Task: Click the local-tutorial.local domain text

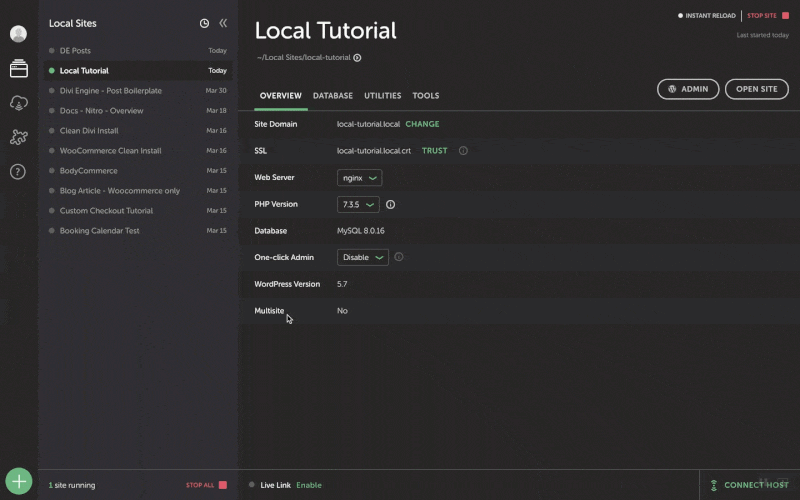Action: (368, 124)
